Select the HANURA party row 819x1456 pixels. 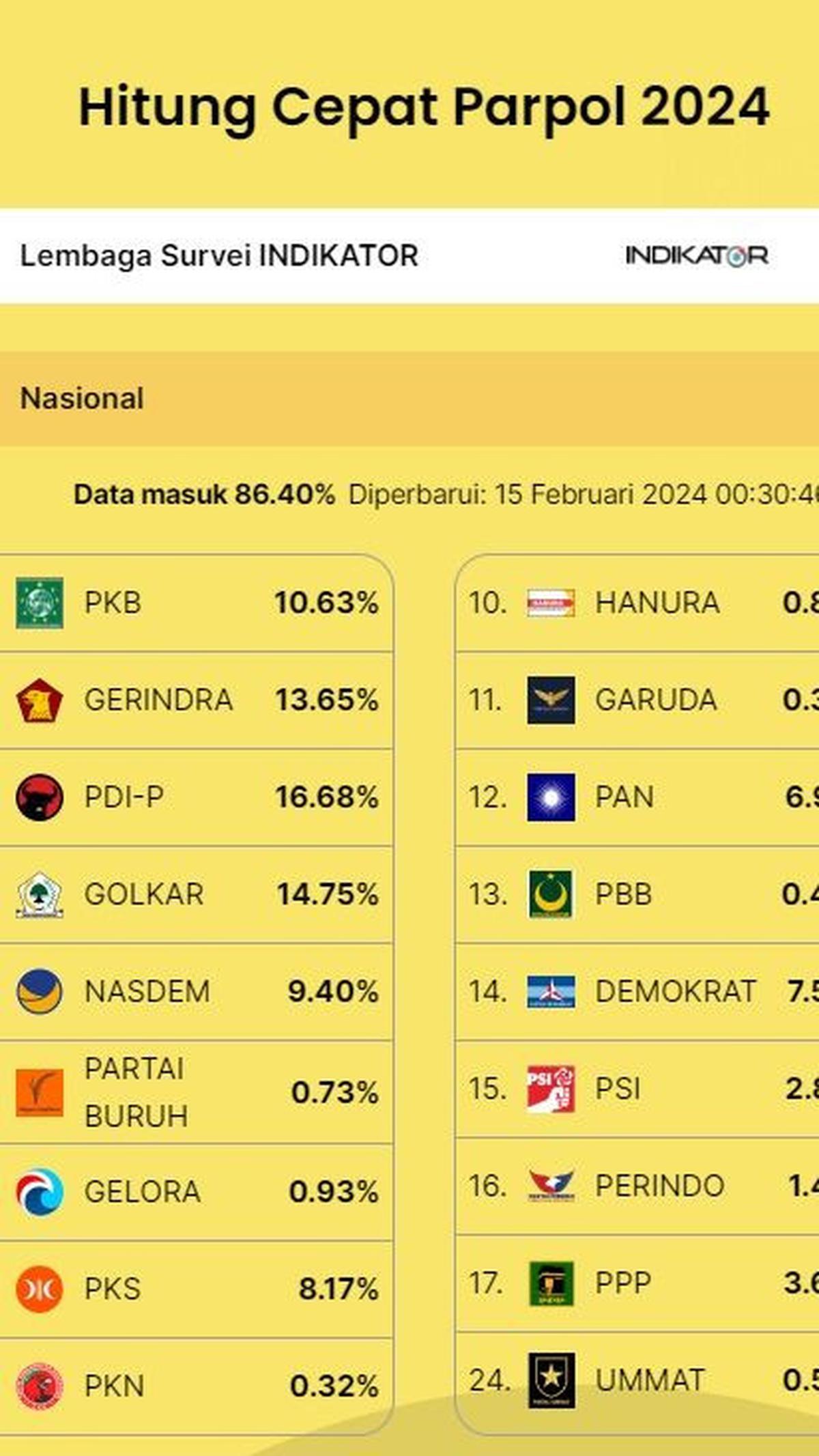coord(637,603)
